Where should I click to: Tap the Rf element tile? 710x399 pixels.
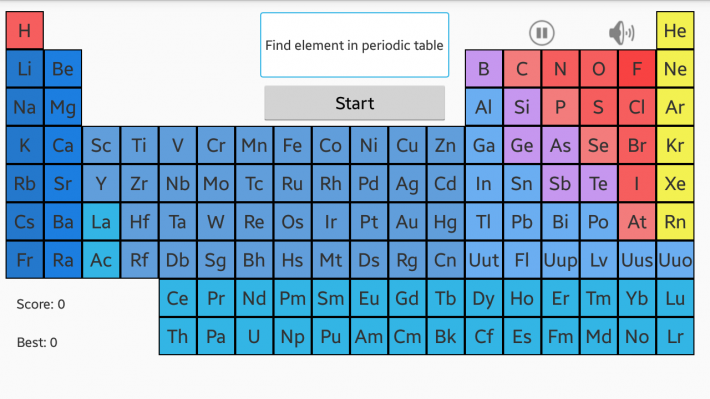139,260
